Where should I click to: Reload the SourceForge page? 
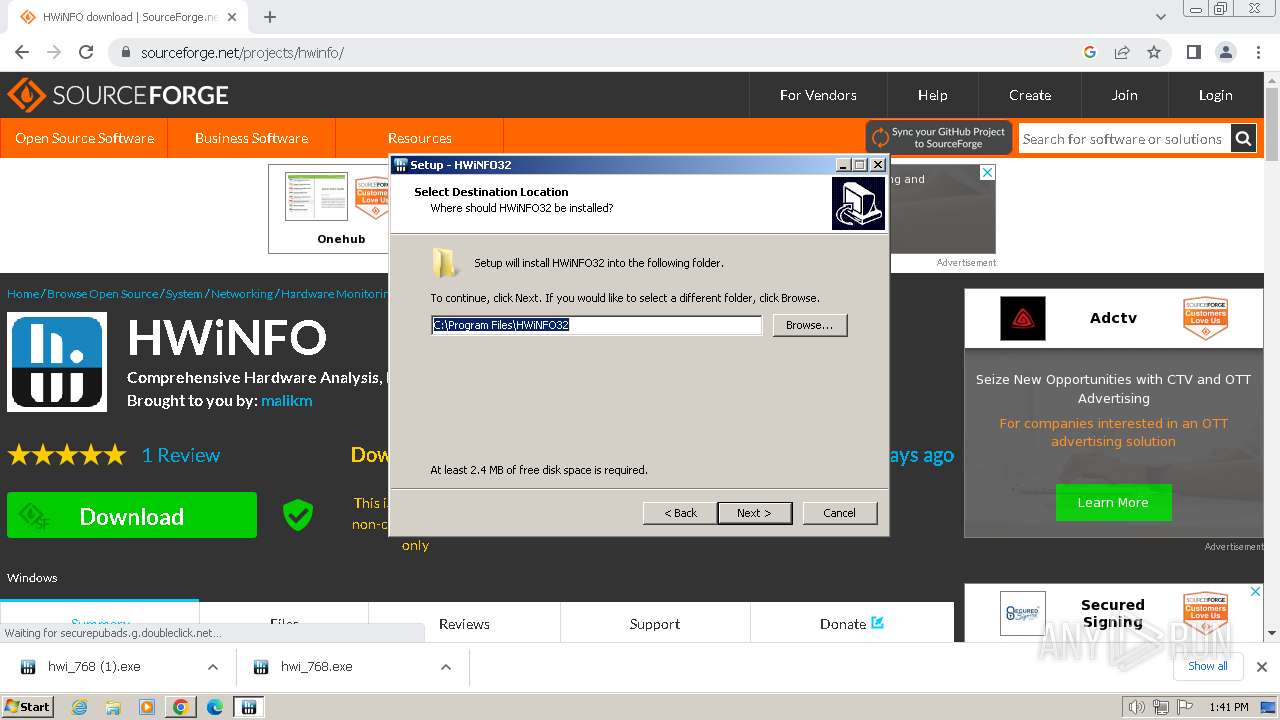(86, 52)
